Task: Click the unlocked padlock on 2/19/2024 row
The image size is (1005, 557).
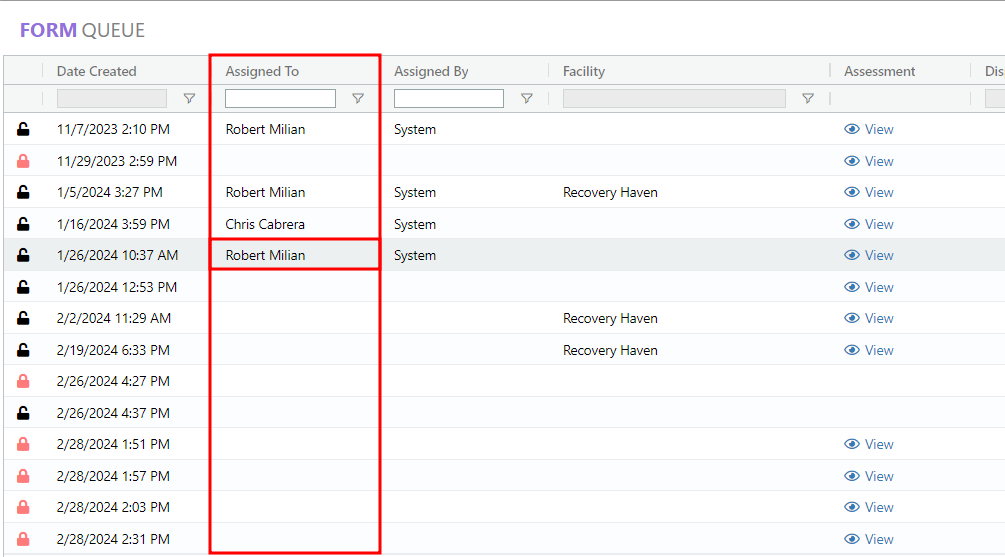Action: click(x=23, y=350)
